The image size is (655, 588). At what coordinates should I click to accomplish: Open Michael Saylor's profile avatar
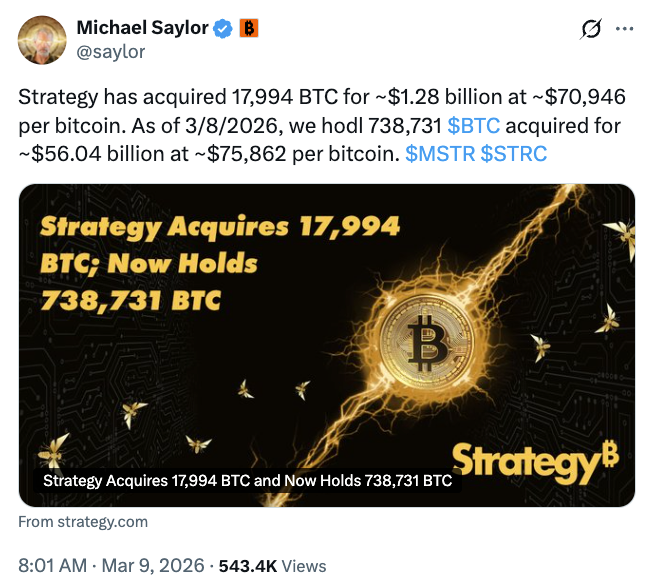point(41,40)
